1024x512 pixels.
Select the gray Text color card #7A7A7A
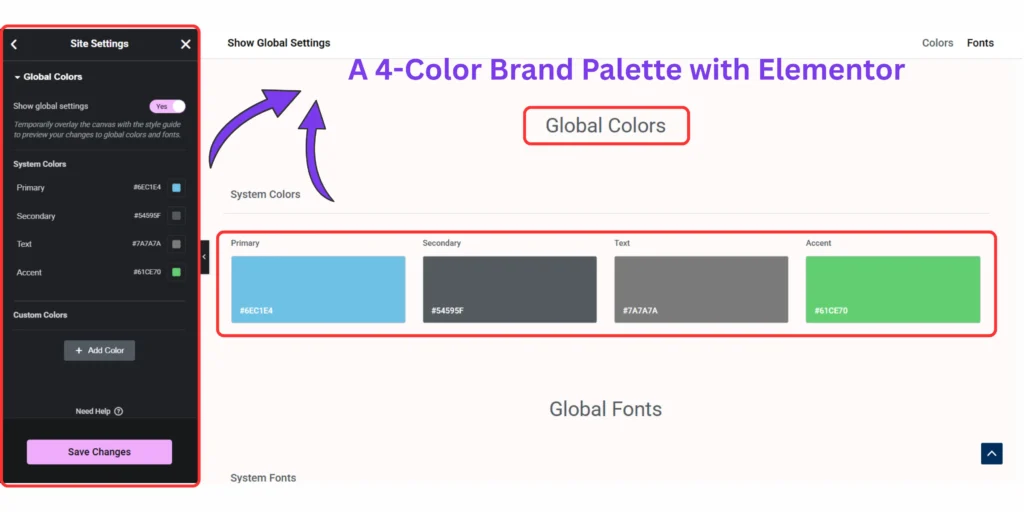coord(701,289)
